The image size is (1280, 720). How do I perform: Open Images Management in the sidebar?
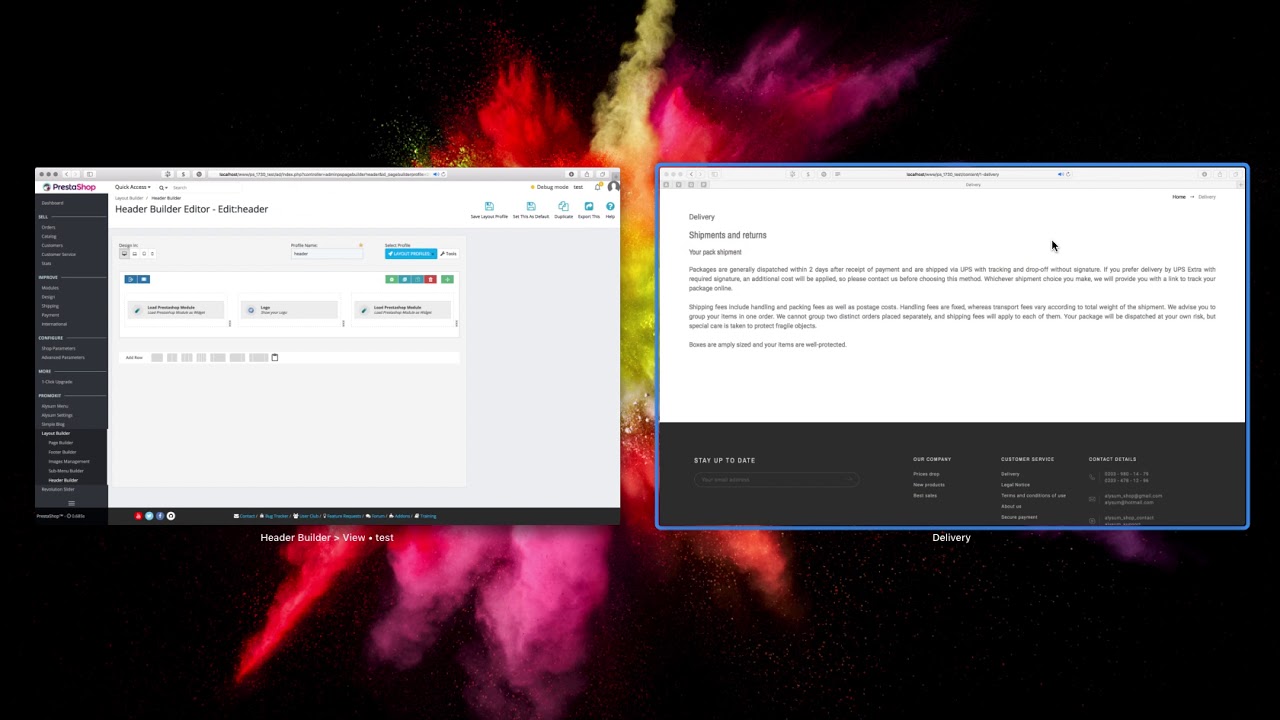coord(68,461)
